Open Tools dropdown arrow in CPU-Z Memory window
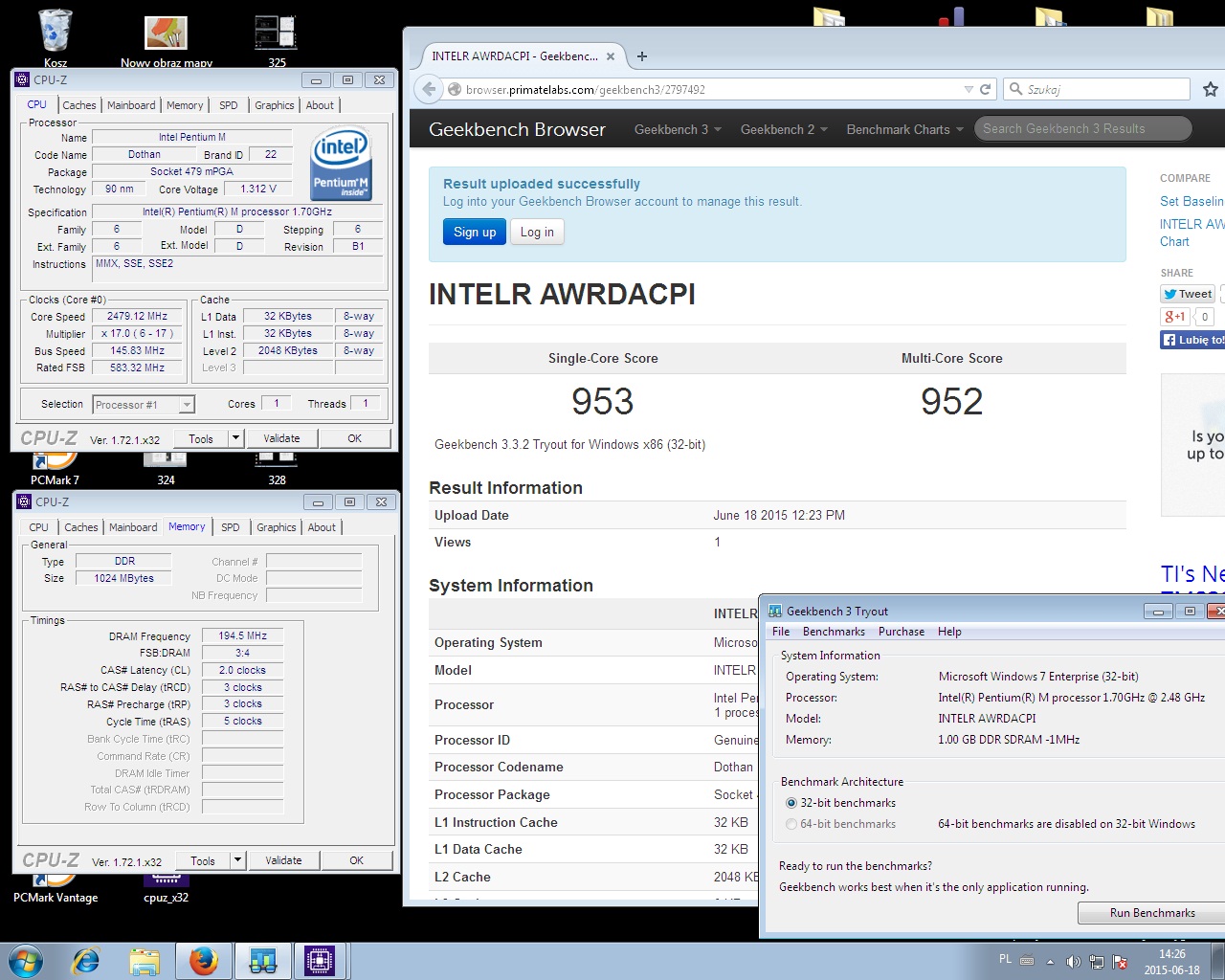1225x980 pixels. pos(237,860)
